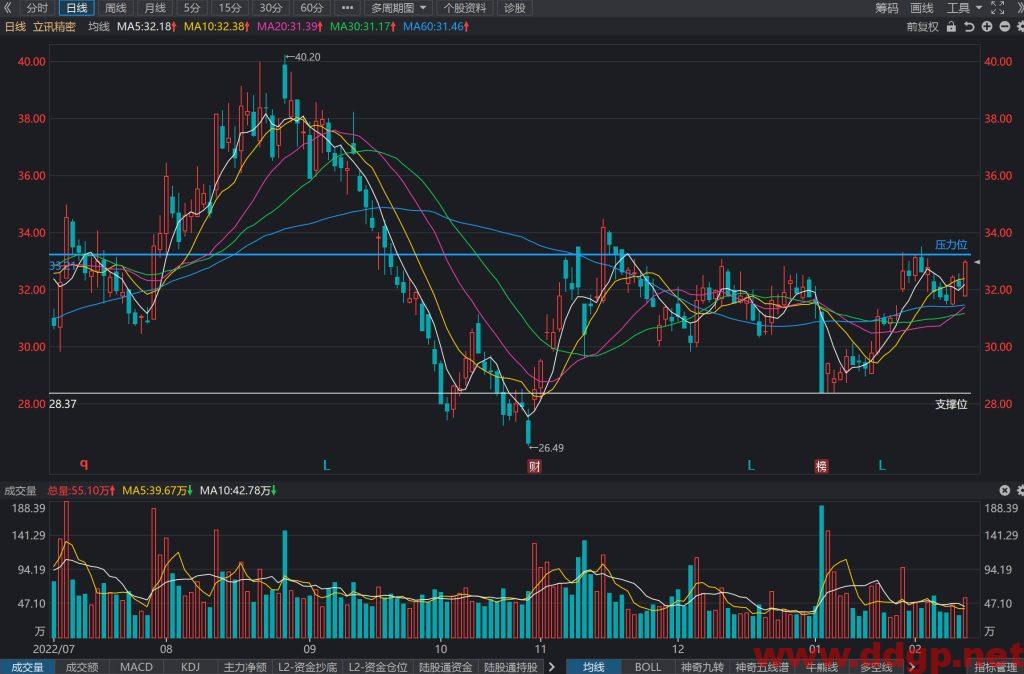Image resolution: width=1024 pixels, height=674 pixels.
Task: Select the 神奇九转 indicator tab
Action: coord(702,667)
